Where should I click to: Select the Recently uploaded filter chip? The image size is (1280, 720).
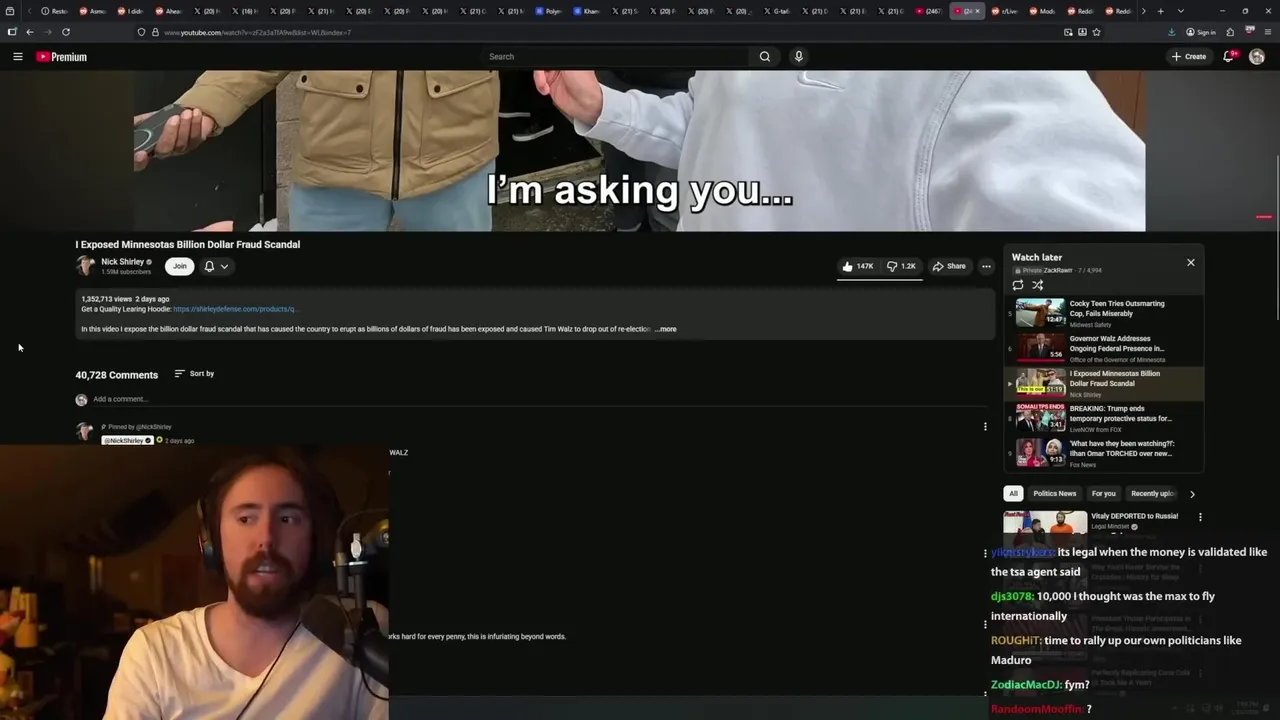[x=1152, y=493]
